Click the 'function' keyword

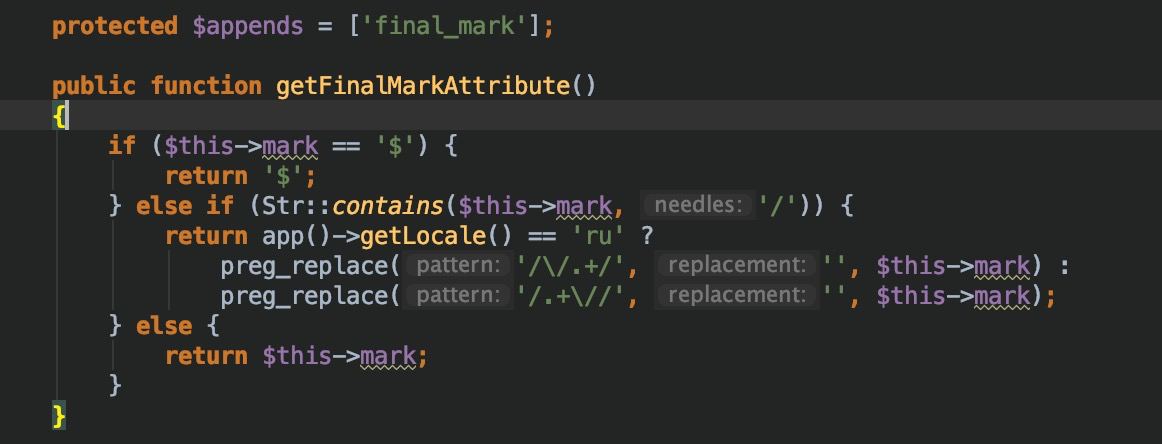[x=206, y=86]
